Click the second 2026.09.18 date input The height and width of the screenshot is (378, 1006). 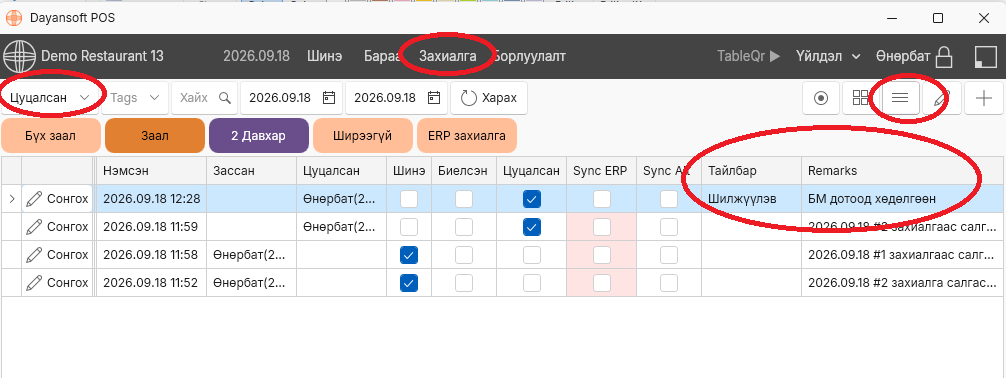click(396, 98)
